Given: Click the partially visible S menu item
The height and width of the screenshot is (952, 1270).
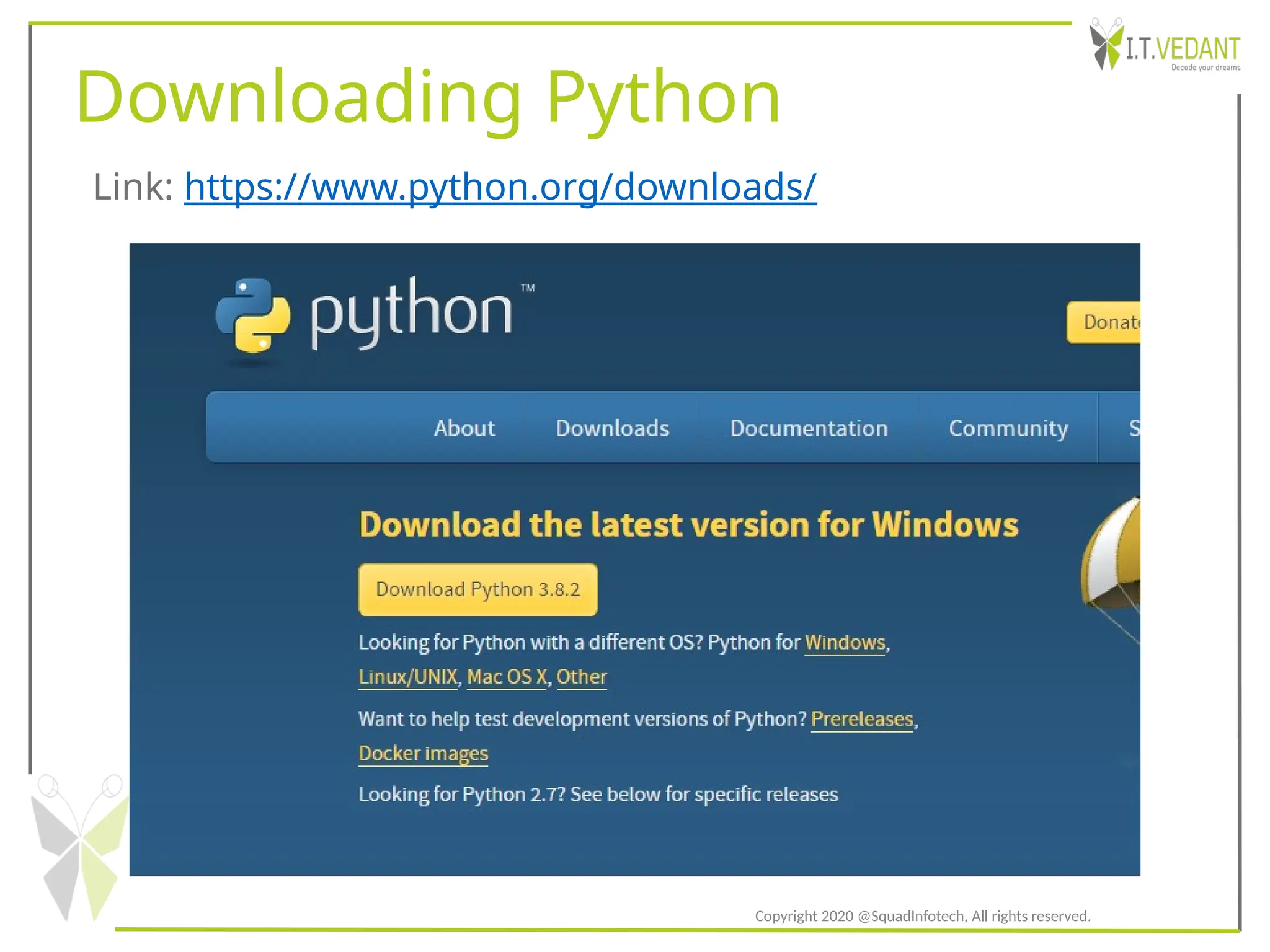Looking at the screenshot, I should pyautogui.click(x=1132, y=428).
